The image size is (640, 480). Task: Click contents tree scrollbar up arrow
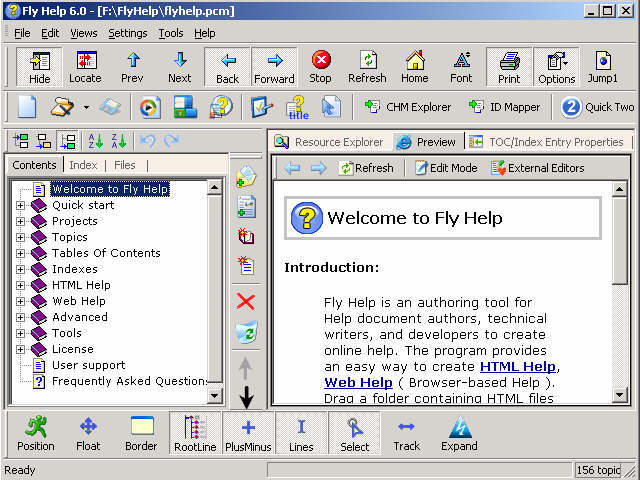[215, 188]
